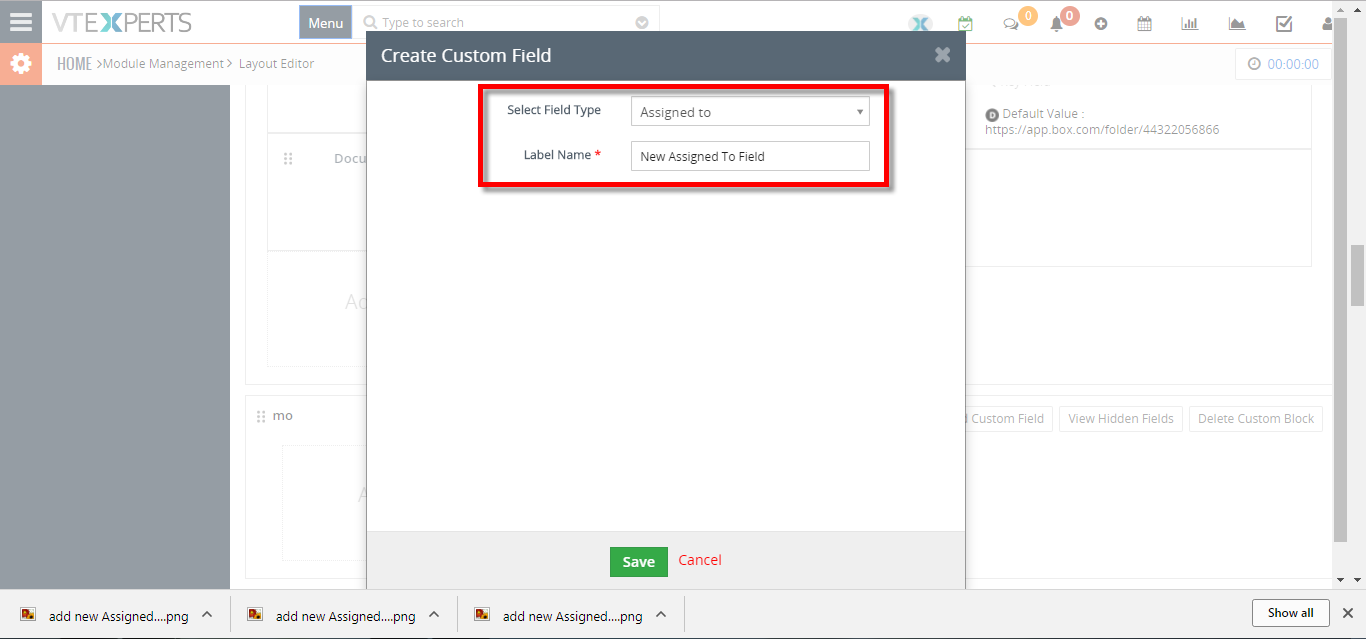Open Module Management breadcrumb

(163, 64)
